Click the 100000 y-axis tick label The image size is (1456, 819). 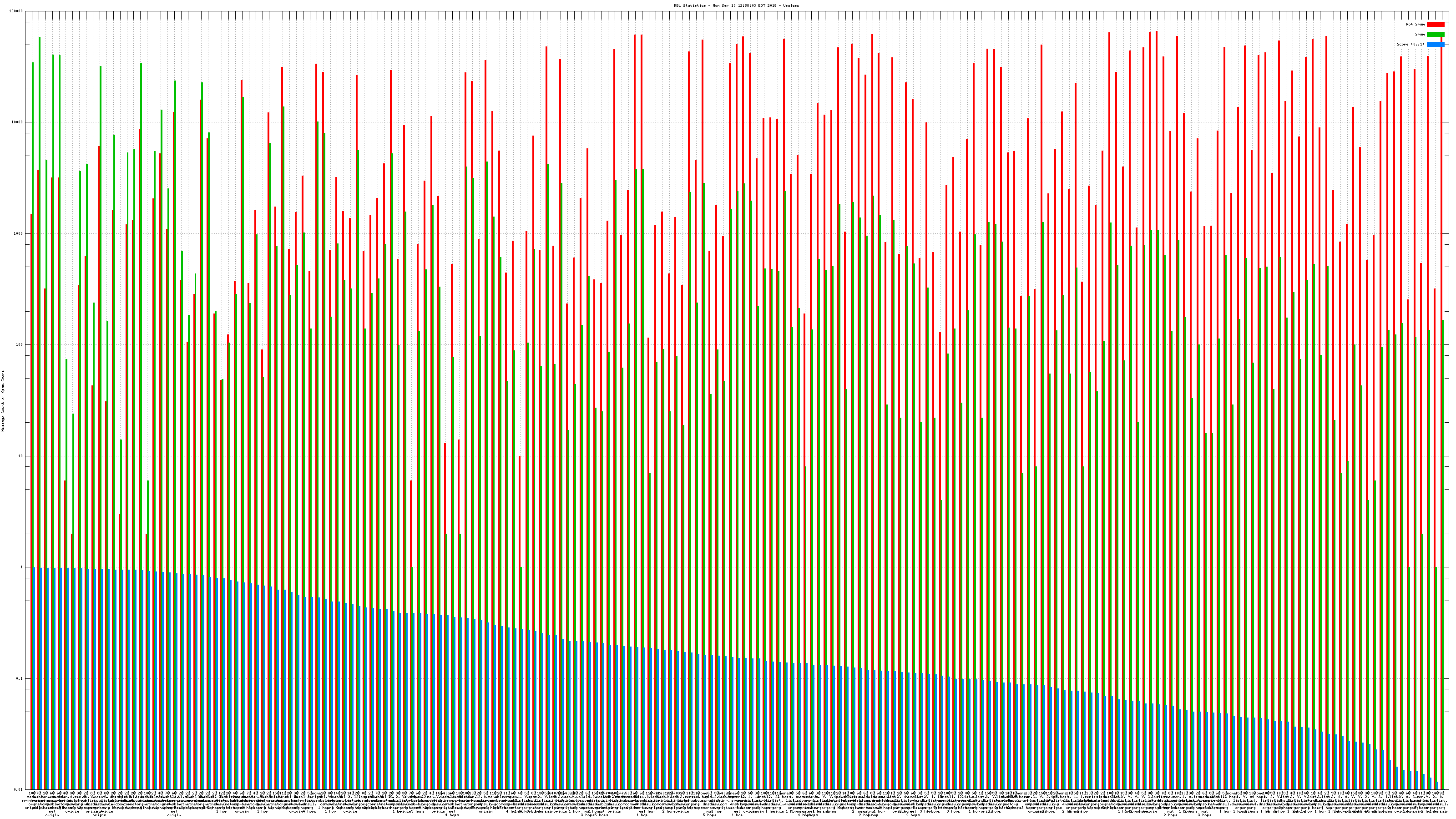tap(17, 11)
